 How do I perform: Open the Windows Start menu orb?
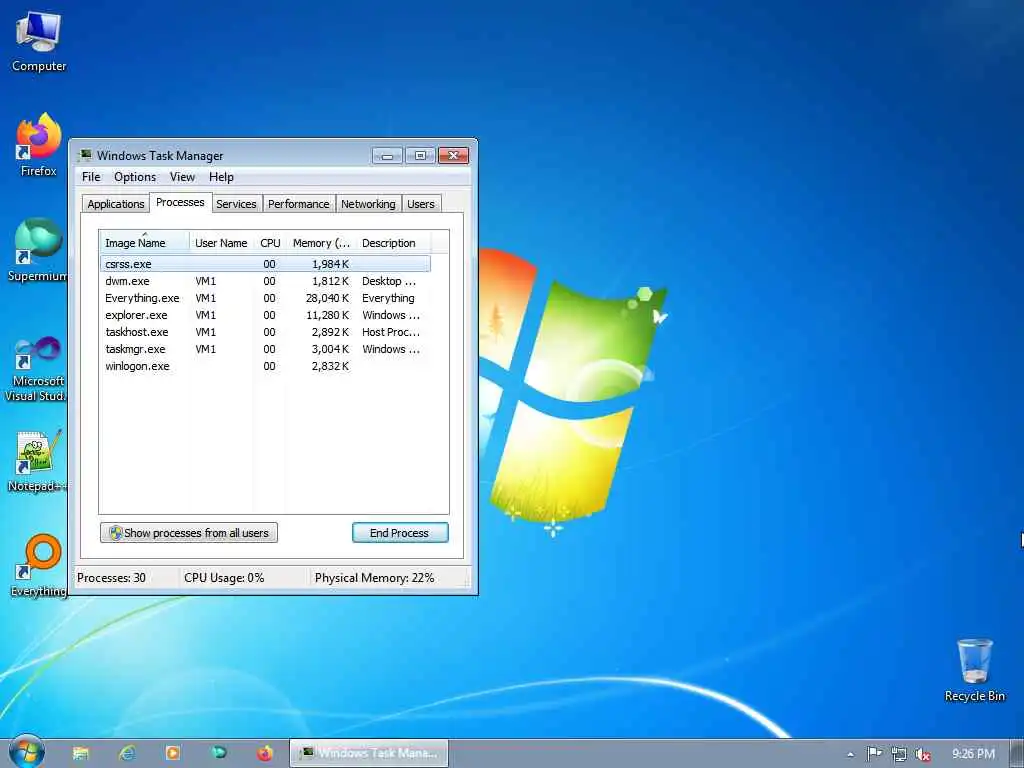(x=27, y=752)
